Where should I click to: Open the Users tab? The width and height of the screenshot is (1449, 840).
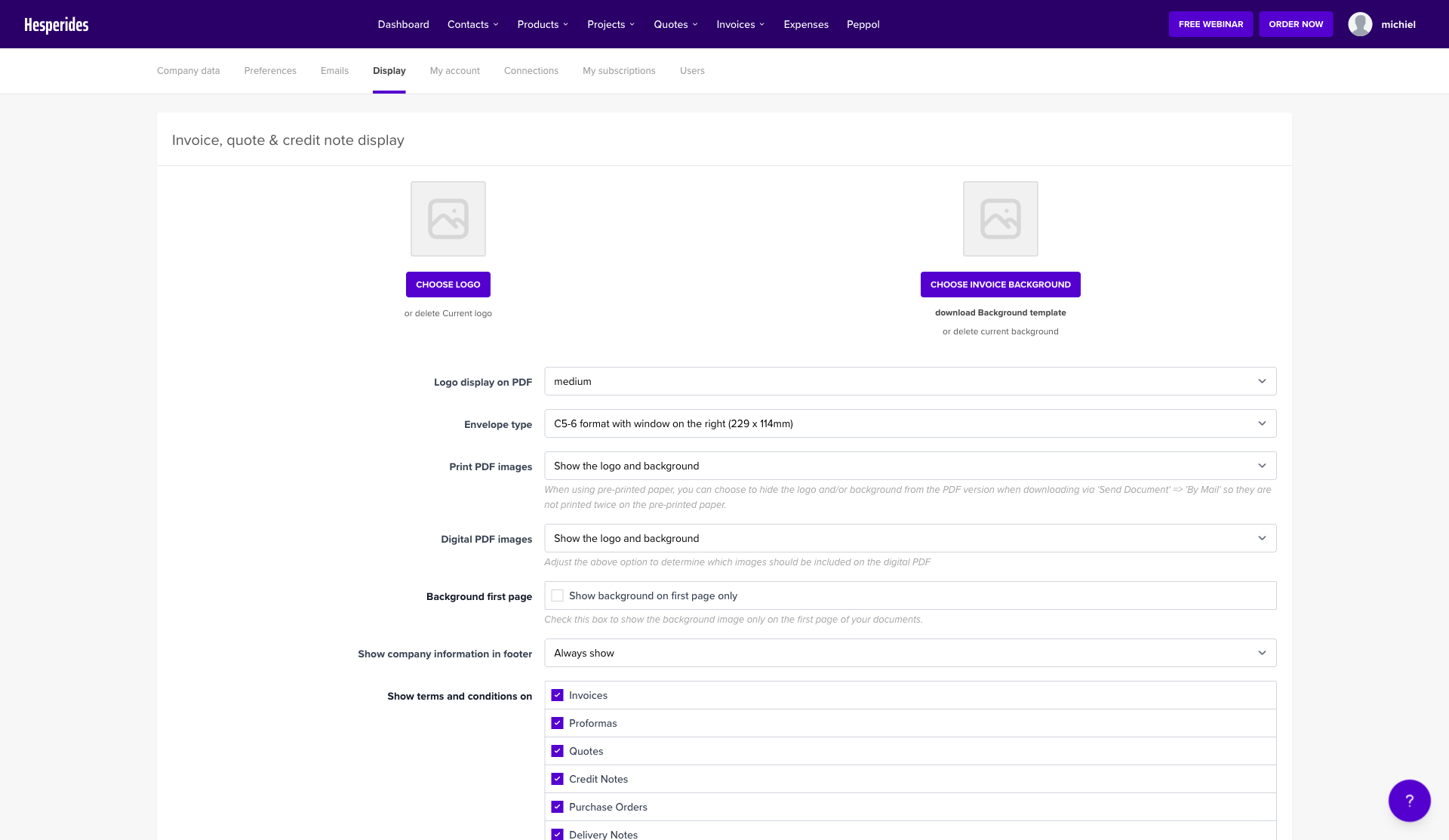click(x=692, y=71)
